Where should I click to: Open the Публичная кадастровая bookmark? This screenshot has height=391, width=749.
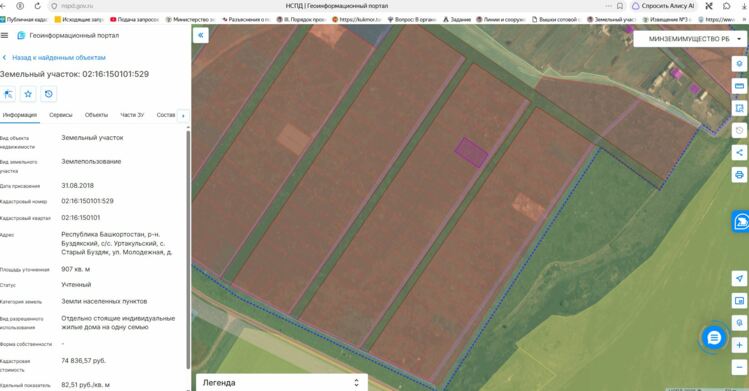tap(24, 20)
